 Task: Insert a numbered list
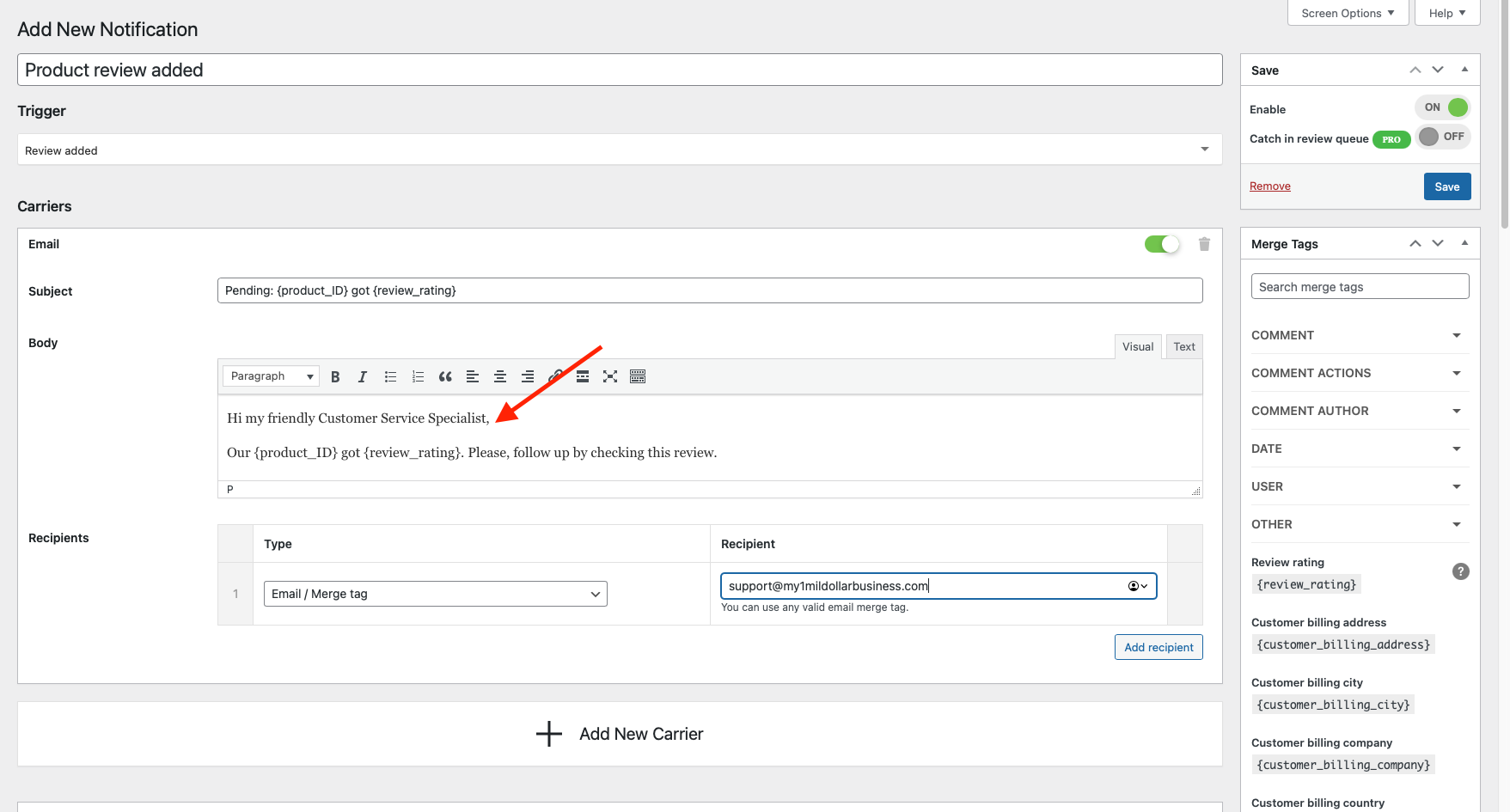418,376
